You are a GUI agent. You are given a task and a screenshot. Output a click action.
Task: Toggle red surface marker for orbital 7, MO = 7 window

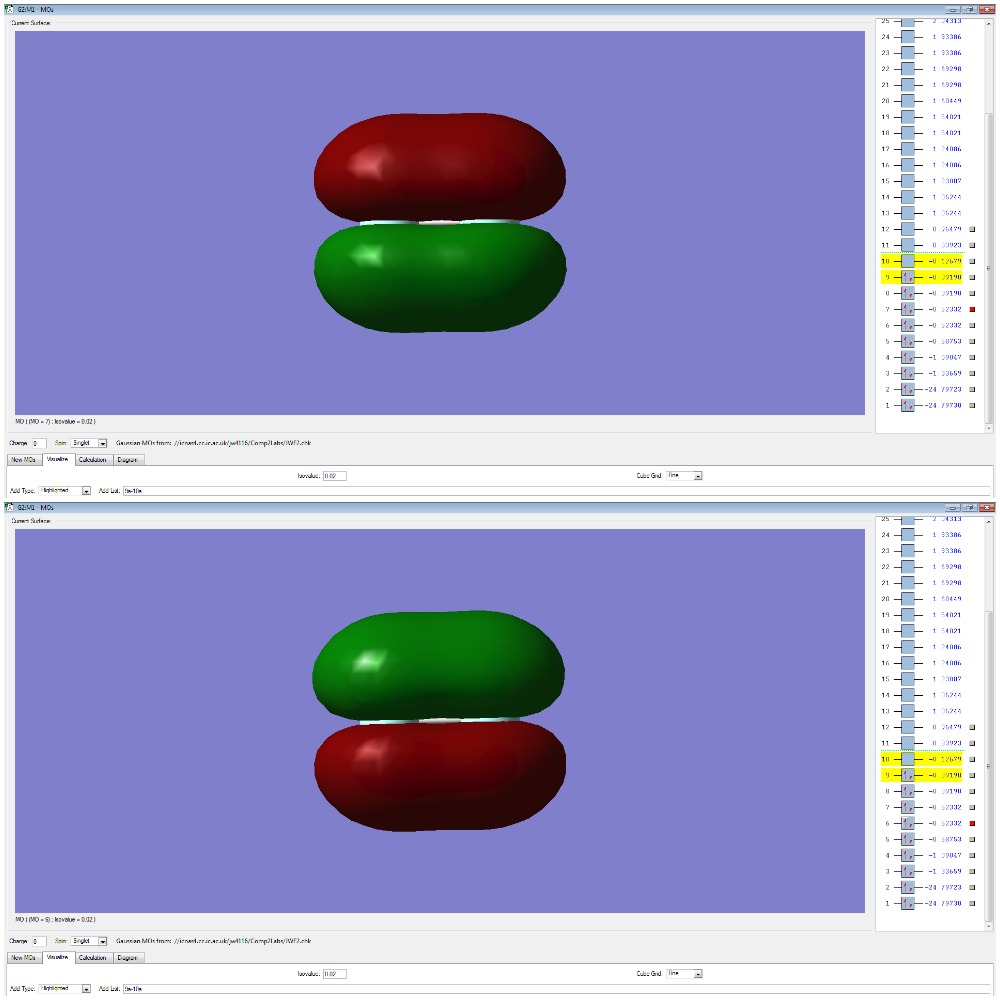(972, 309)
